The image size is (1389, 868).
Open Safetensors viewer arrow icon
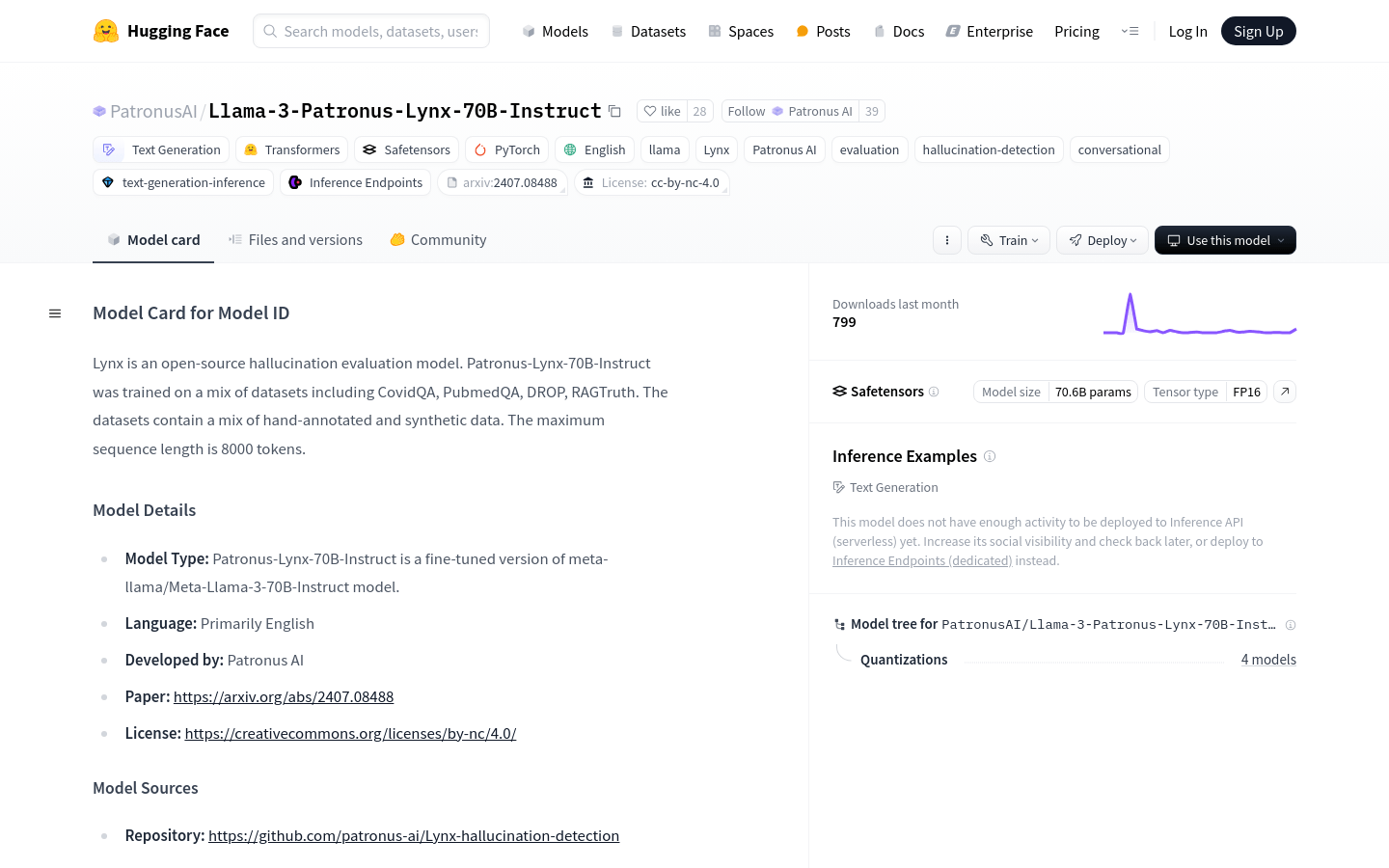(x=1285, y=392)
